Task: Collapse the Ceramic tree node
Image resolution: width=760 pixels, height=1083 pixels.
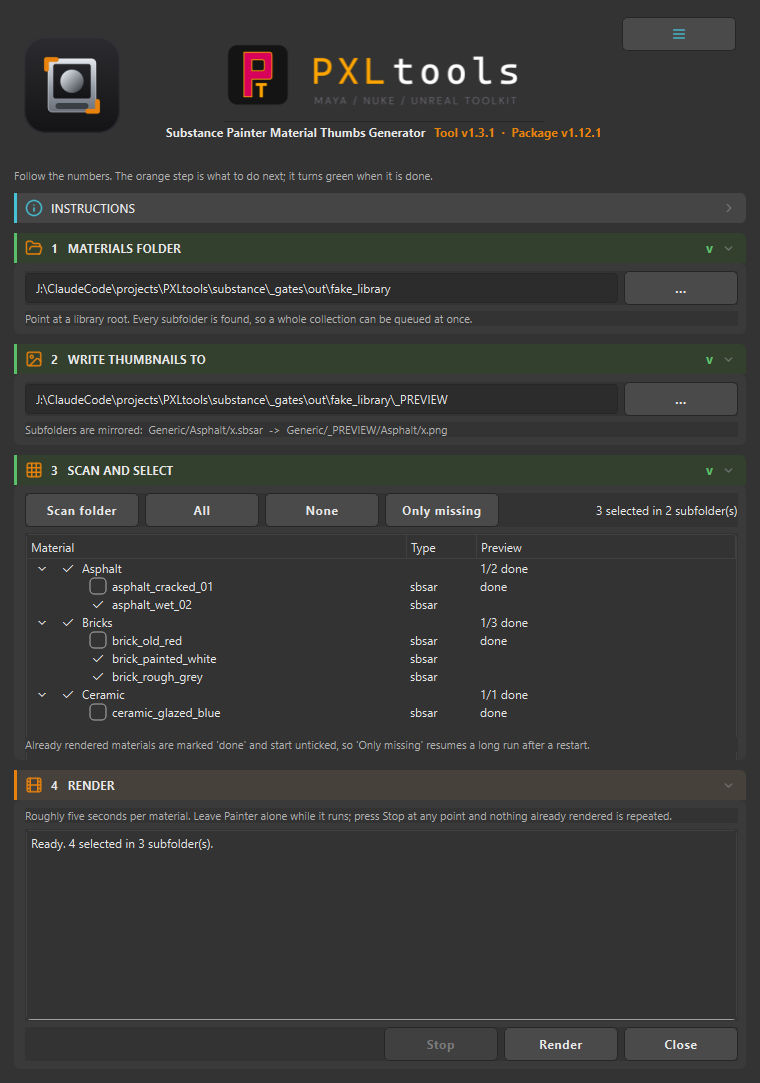Action: [x=42, y=695]
